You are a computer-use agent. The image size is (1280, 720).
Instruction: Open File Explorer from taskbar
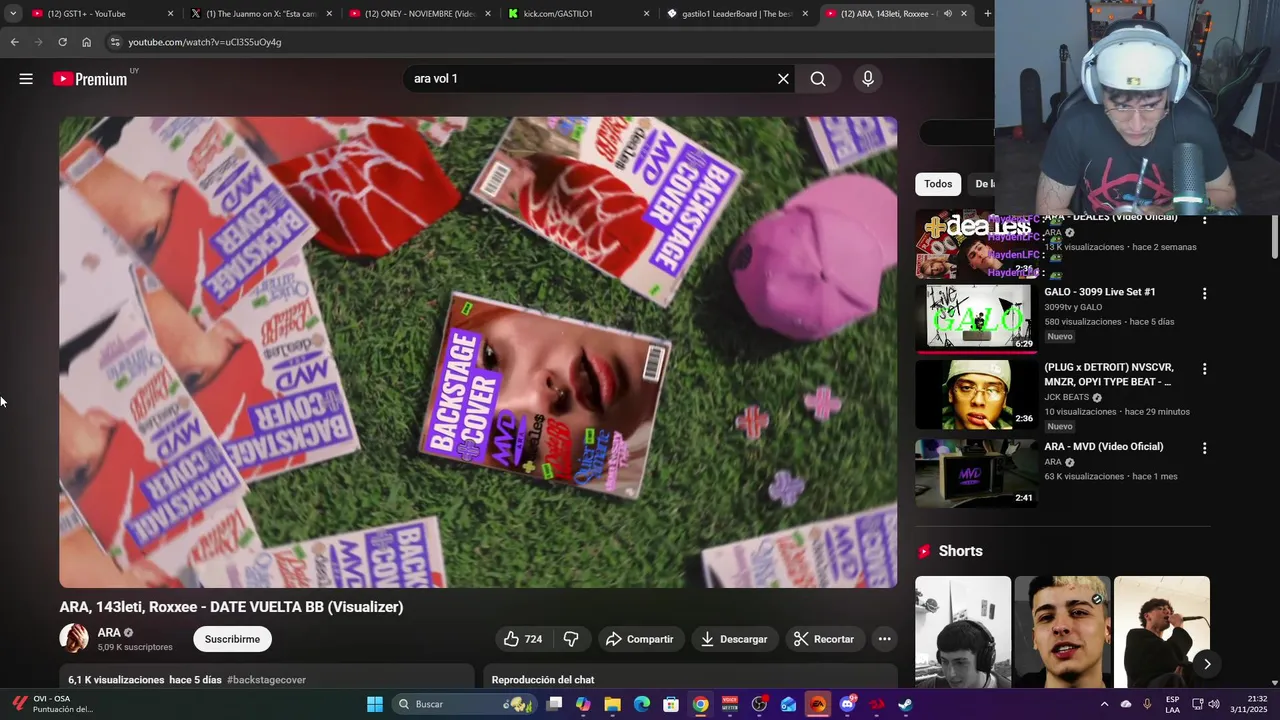click(x=612, y=704)
